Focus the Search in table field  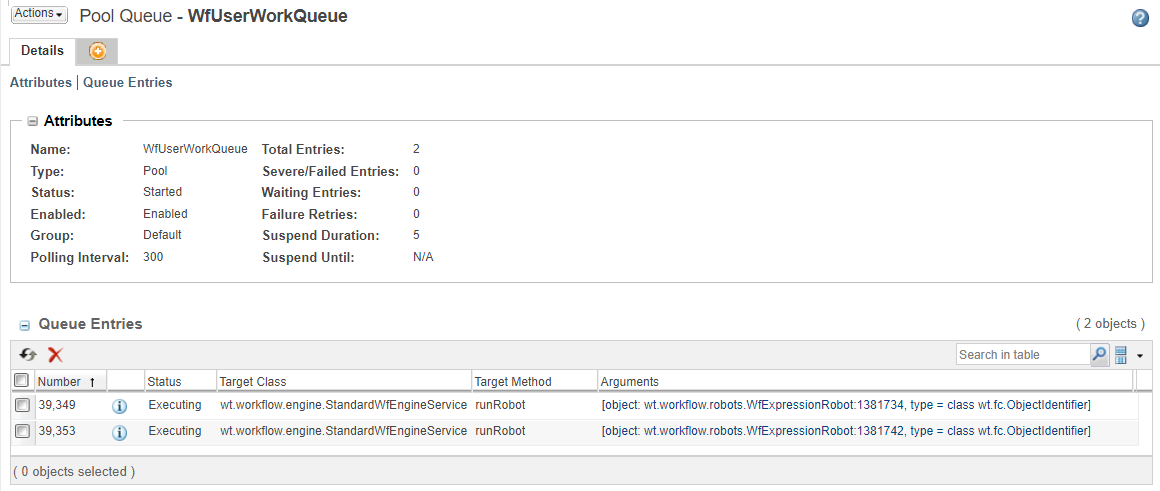[x=1022, y=355]
